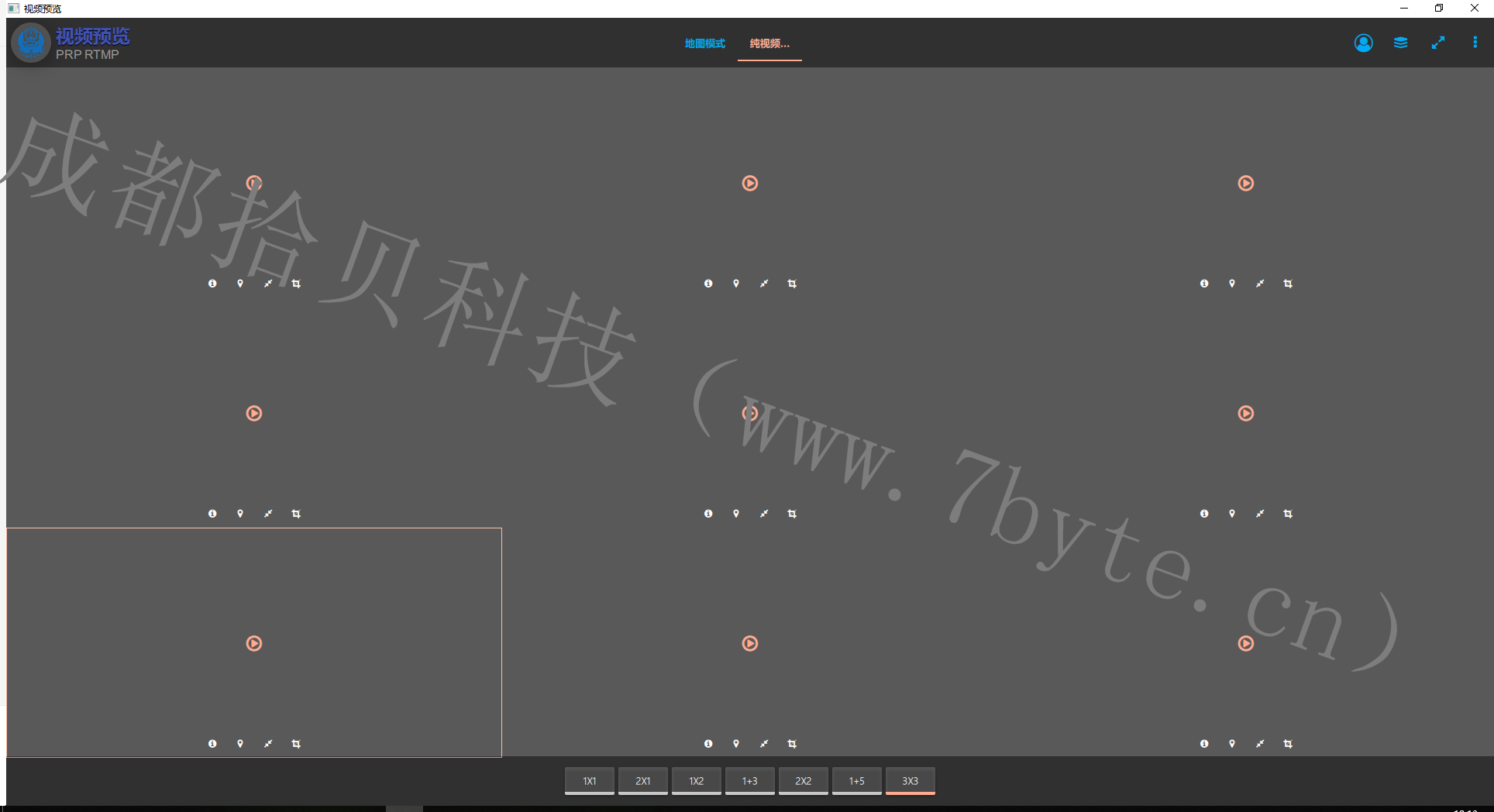Play video in top-right cell

1246,183
